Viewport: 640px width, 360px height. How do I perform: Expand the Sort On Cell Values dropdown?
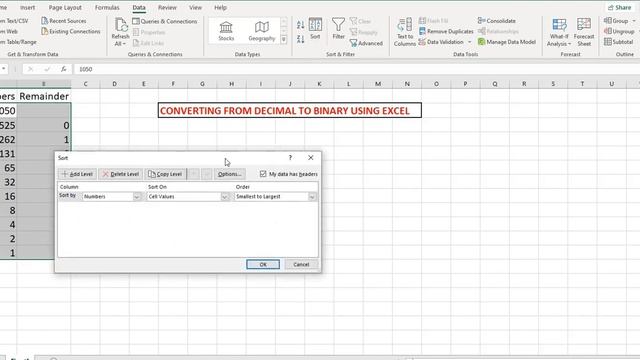point(224,197)
